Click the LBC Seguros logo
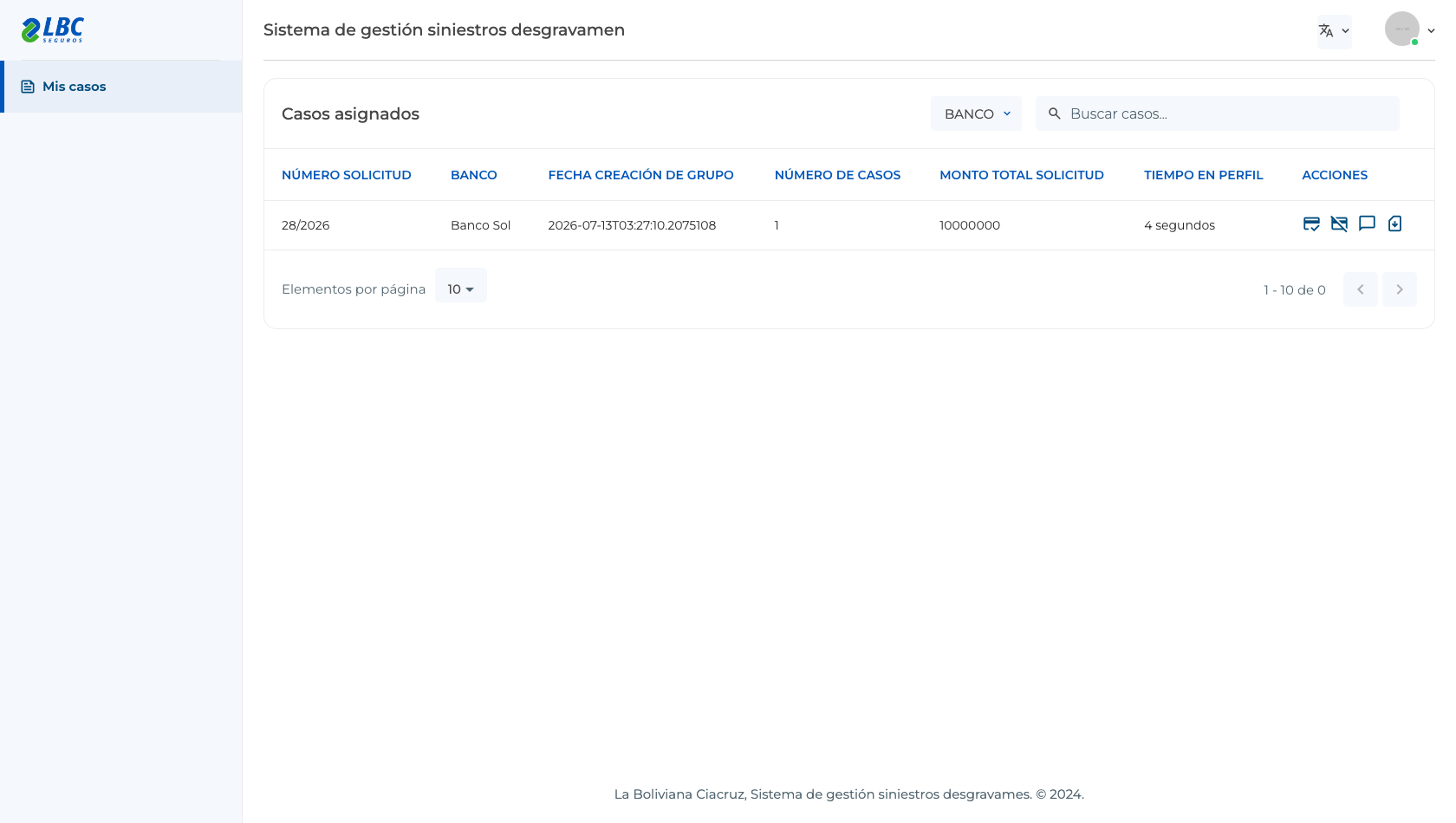Image resolution: width=1456 pixels, height=823 pixels. tap(52, 29)
